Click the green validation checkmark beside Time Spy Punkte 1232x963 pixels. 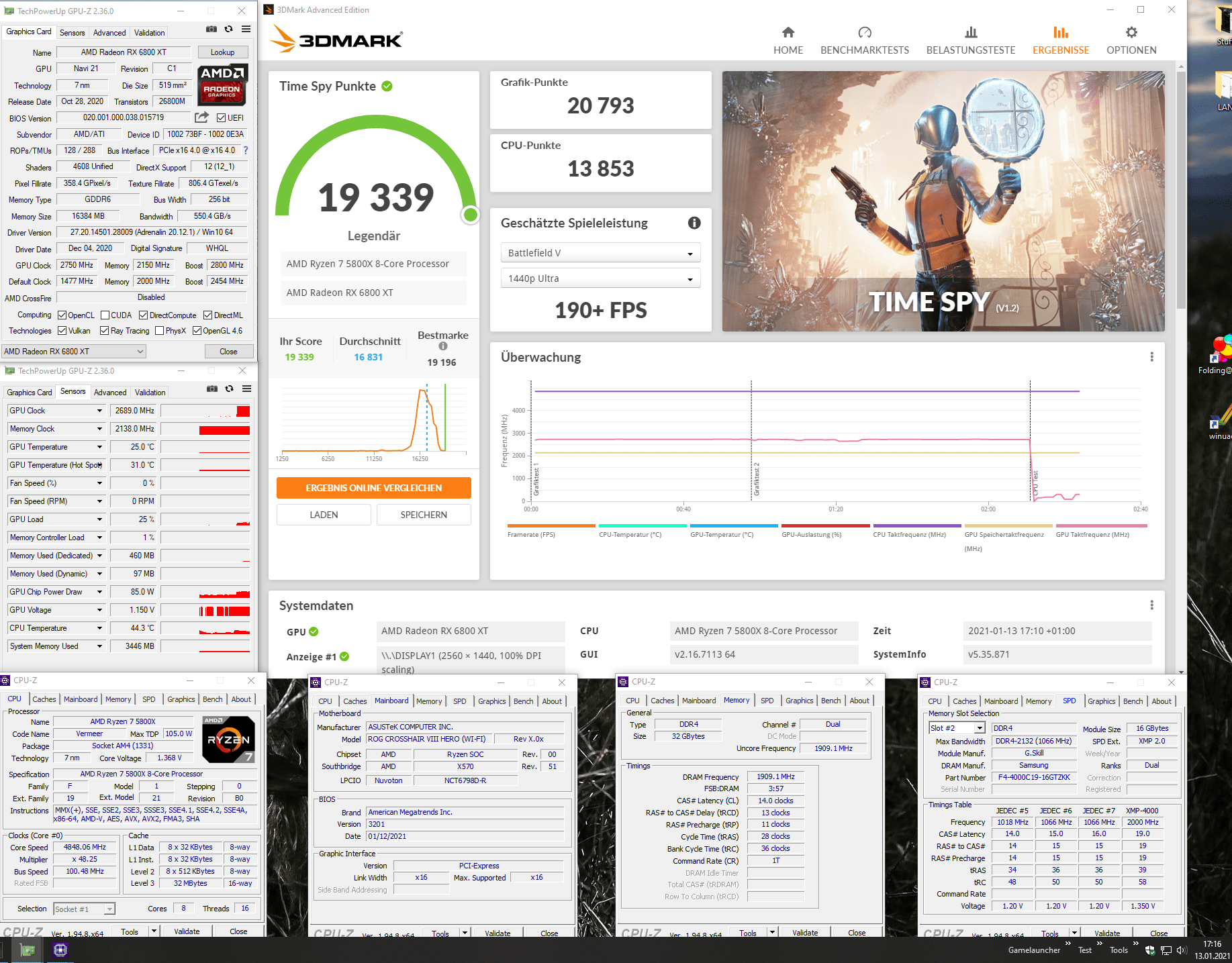click(x=387, y=86)
